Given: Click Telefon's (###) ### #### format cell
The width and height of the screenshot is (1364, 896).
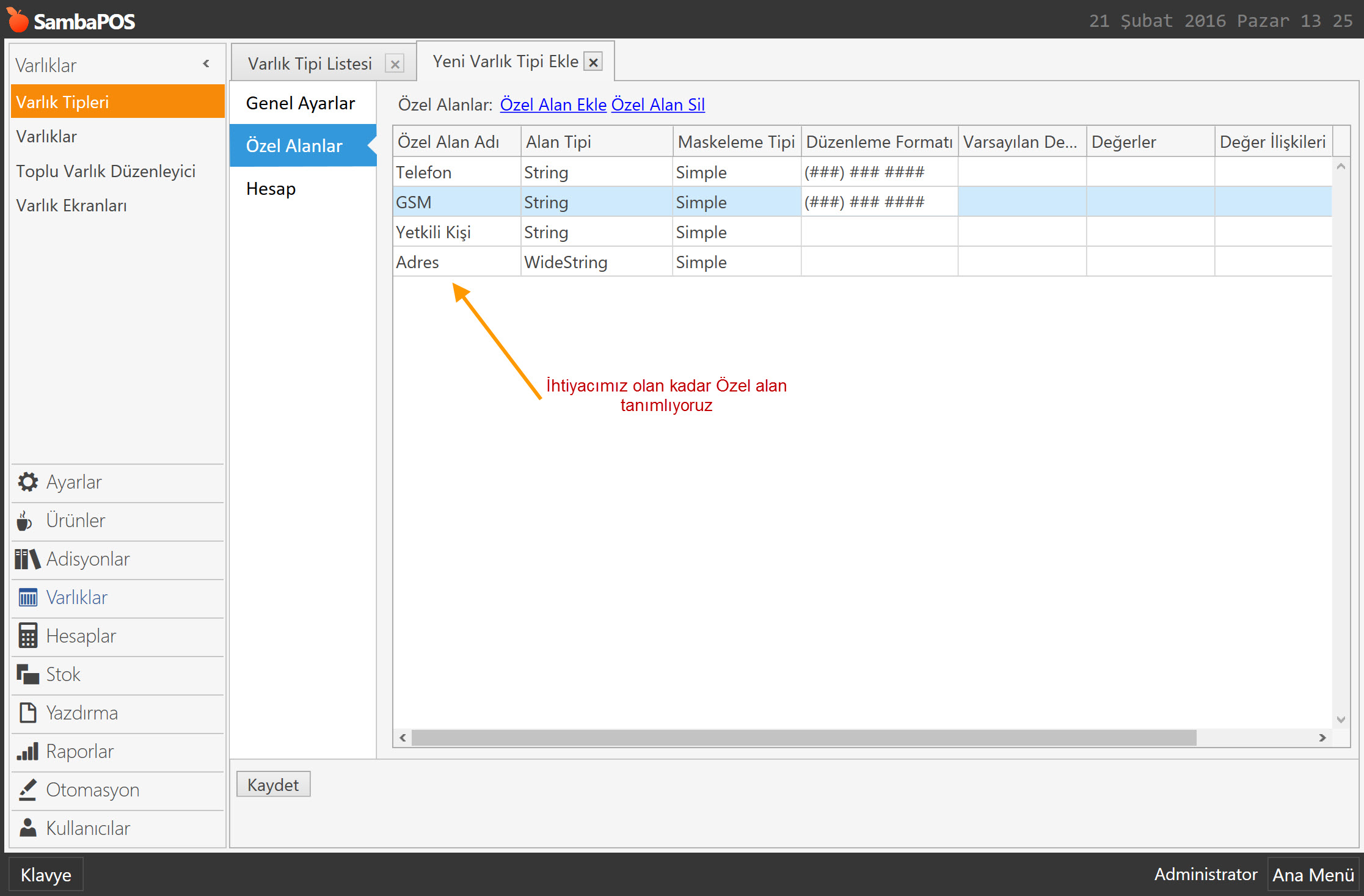Looking at the screenshot, I should pyautogui.click(x=880, y=172).
